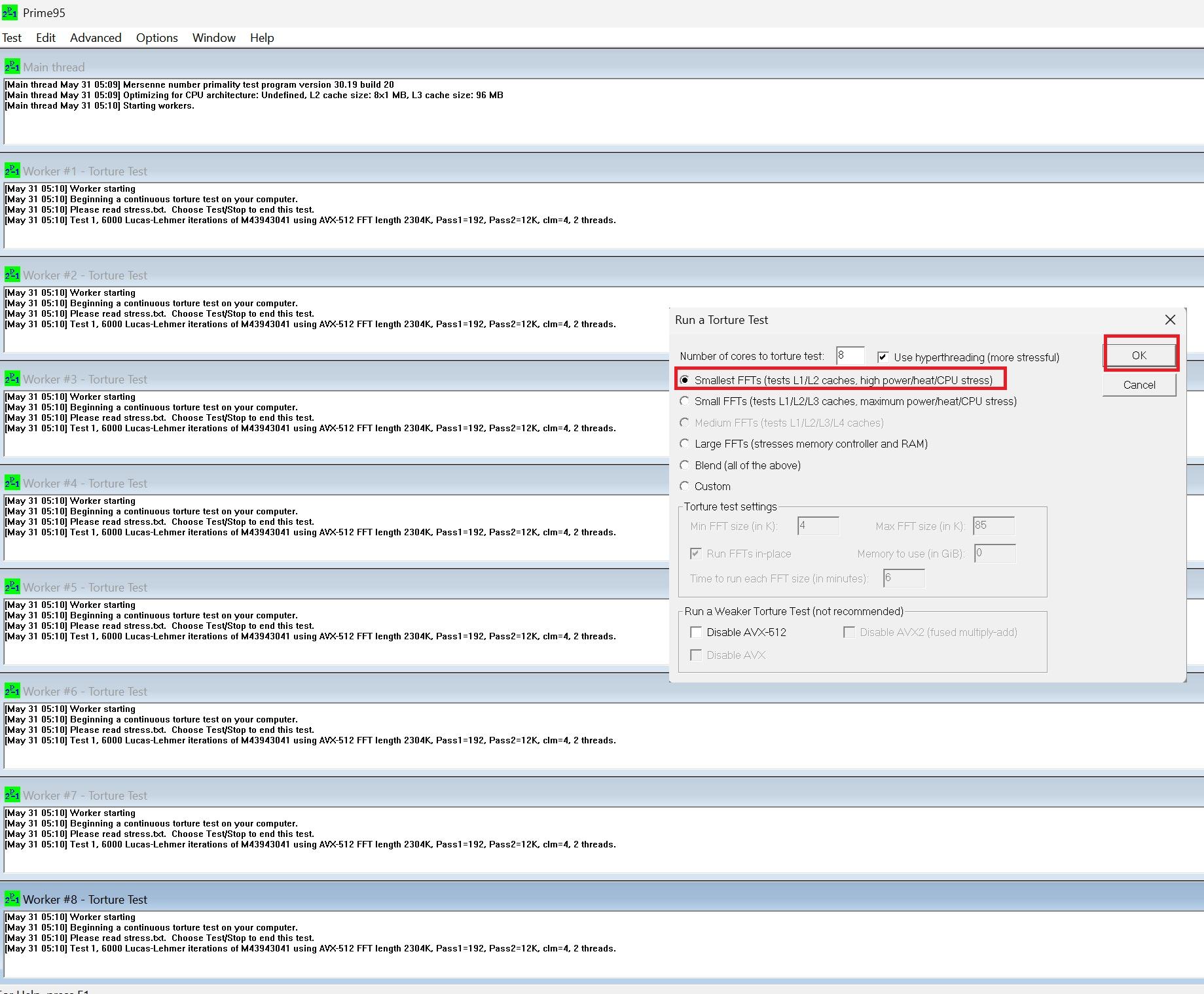
Task: Open the Options menu
Action: coord(157,38)
